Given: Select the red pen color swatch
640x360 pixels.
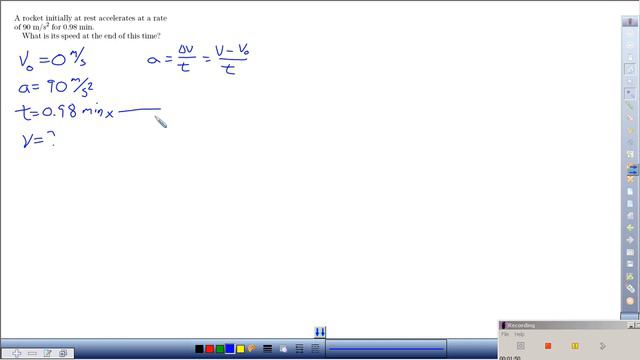Looking at the screenshot, I should [209, 349].
